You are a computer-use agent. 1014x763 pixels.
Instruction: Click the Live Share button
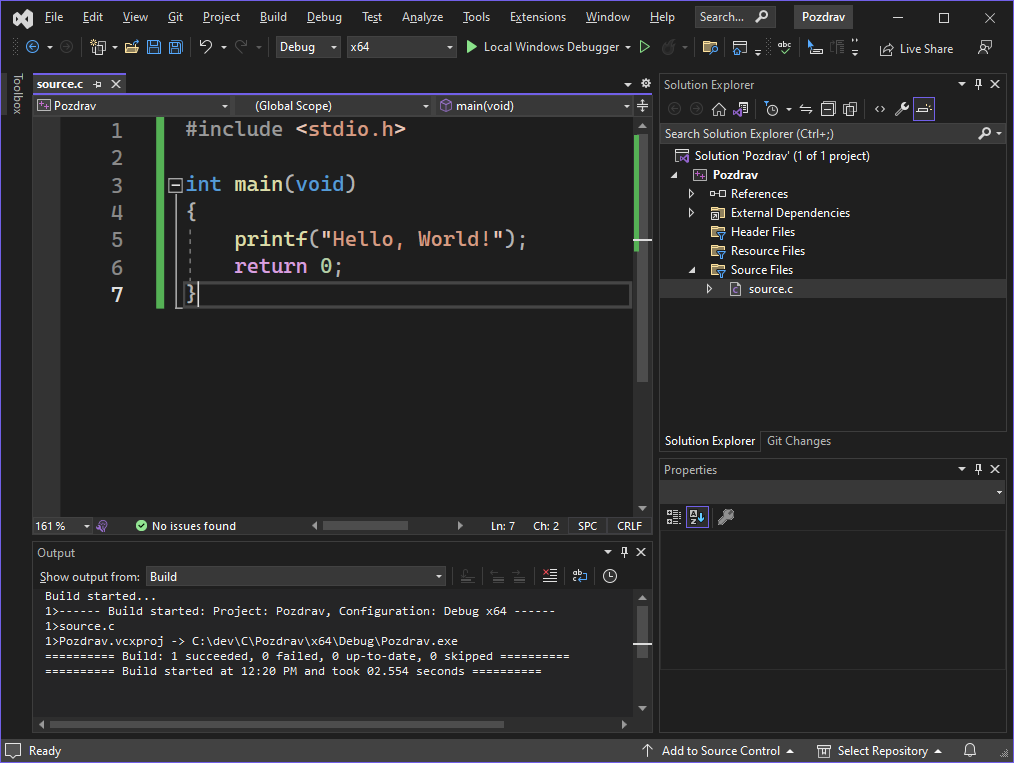(916, 48)
